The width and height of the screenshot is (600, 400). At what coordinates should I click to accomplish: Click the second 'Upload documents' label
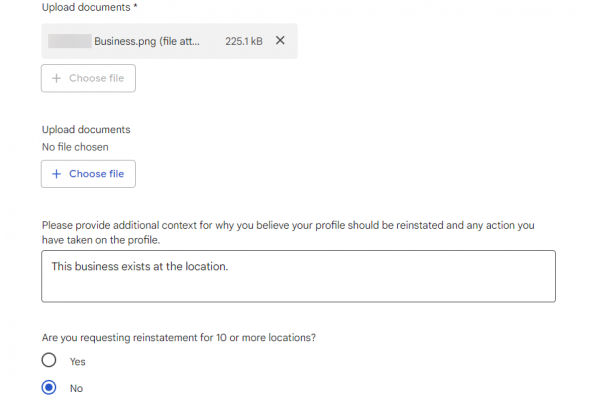click(86, 130)
